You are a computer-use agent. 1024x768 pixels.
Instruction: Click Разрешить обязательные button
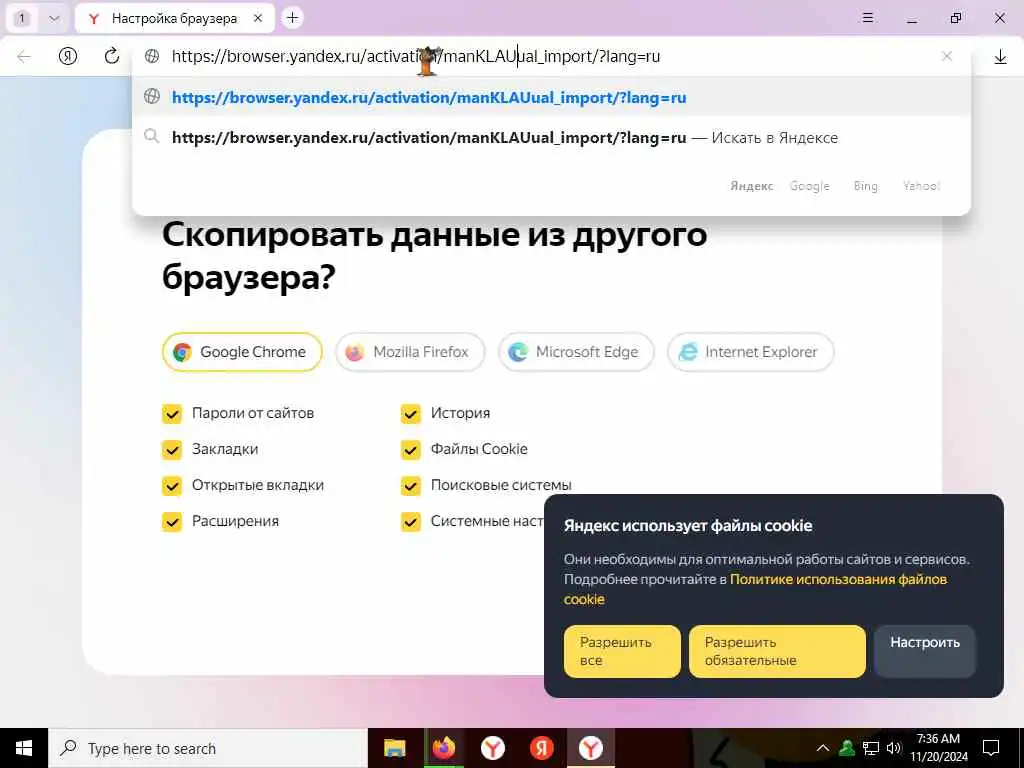pyautogui.click(x=776, y=651)
